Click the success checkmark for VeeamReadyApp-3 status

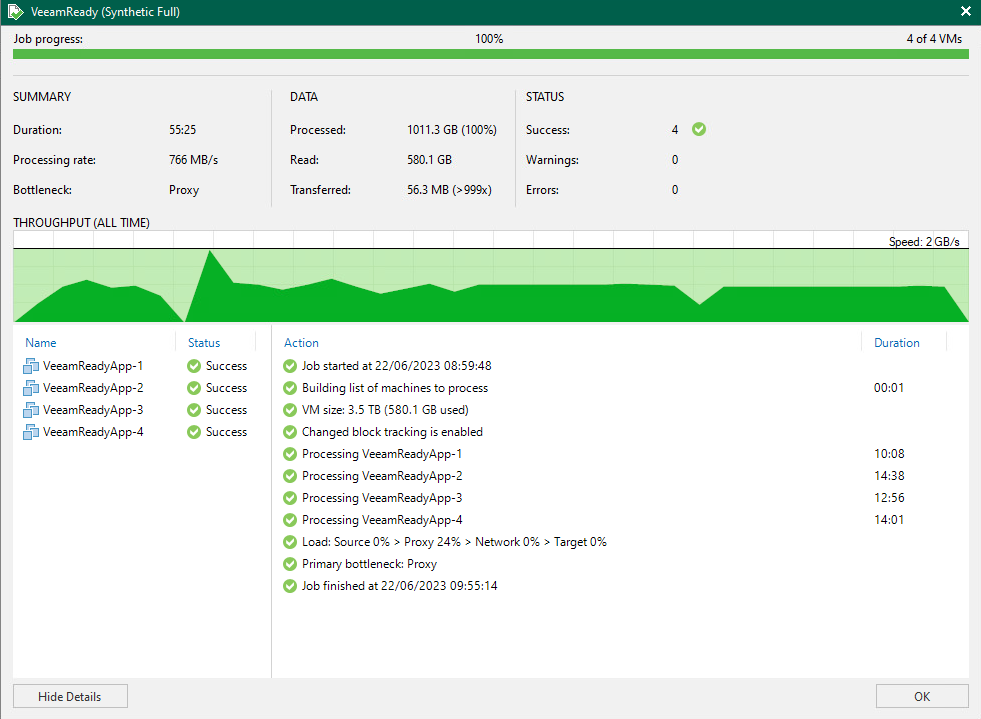pyautogui.click(x=194, y=410)
